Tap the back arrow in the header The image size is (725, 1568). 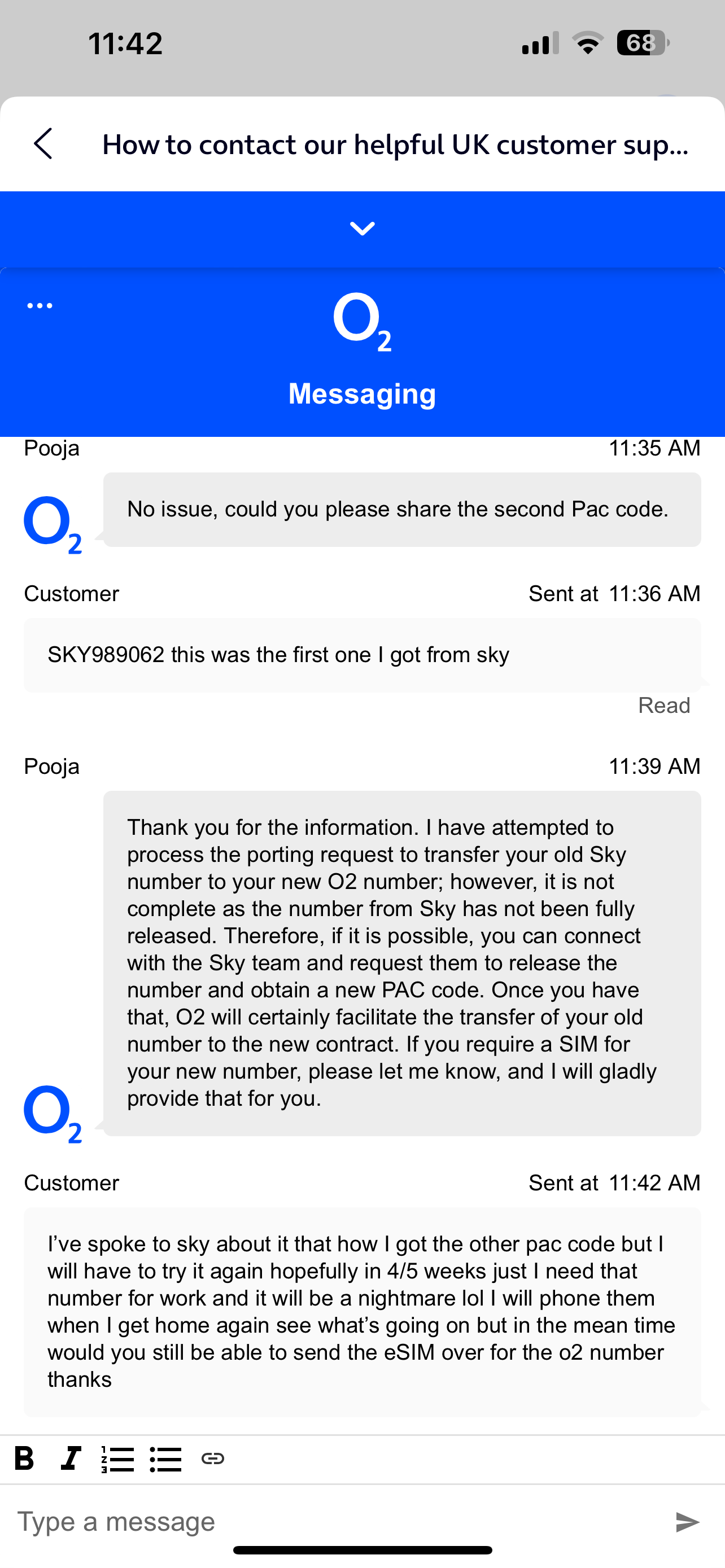(43, 144)
